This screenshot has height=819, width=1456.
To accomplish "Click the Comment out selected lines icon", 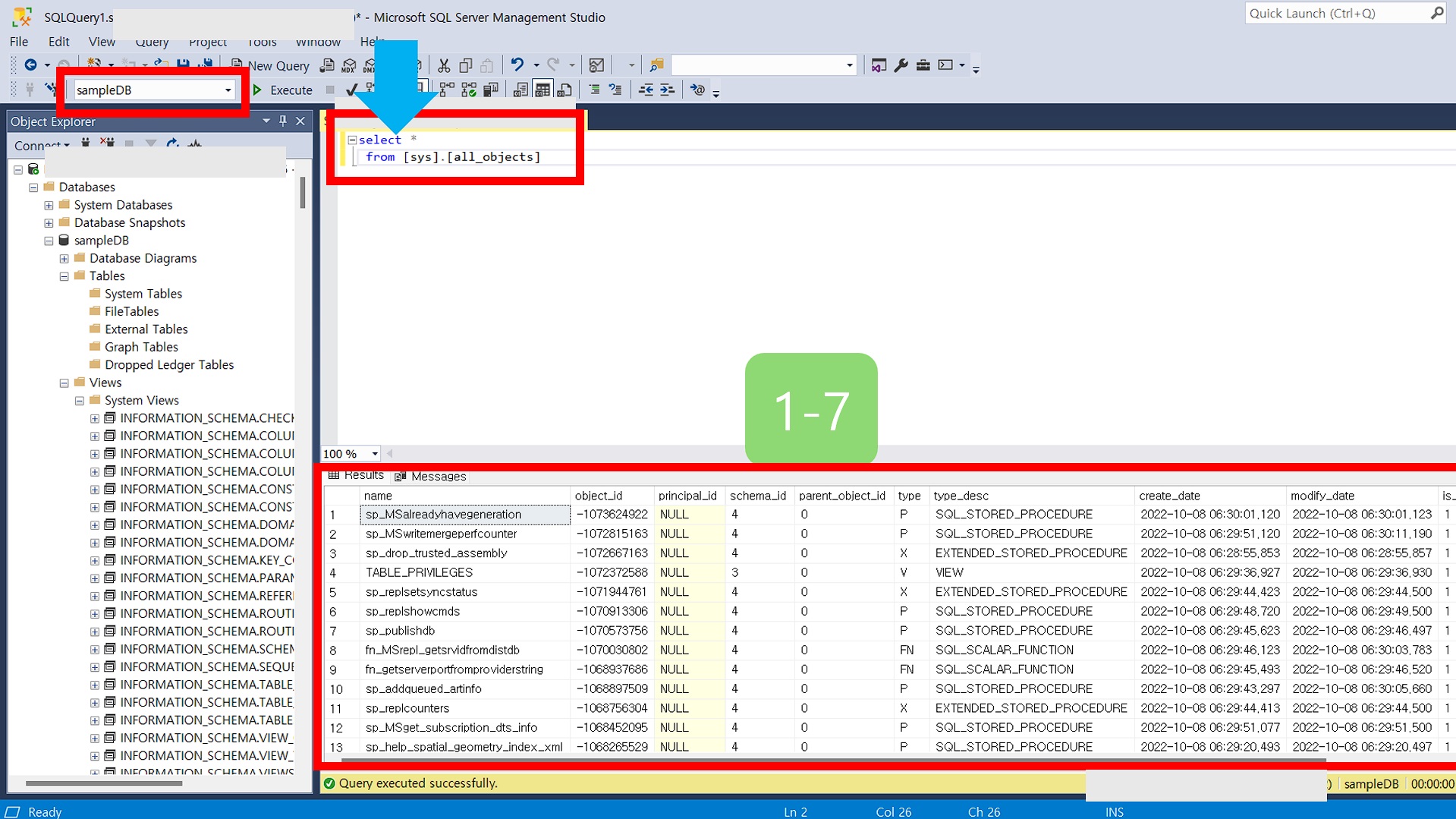I will pyautogui.click(x=594, y=90).
